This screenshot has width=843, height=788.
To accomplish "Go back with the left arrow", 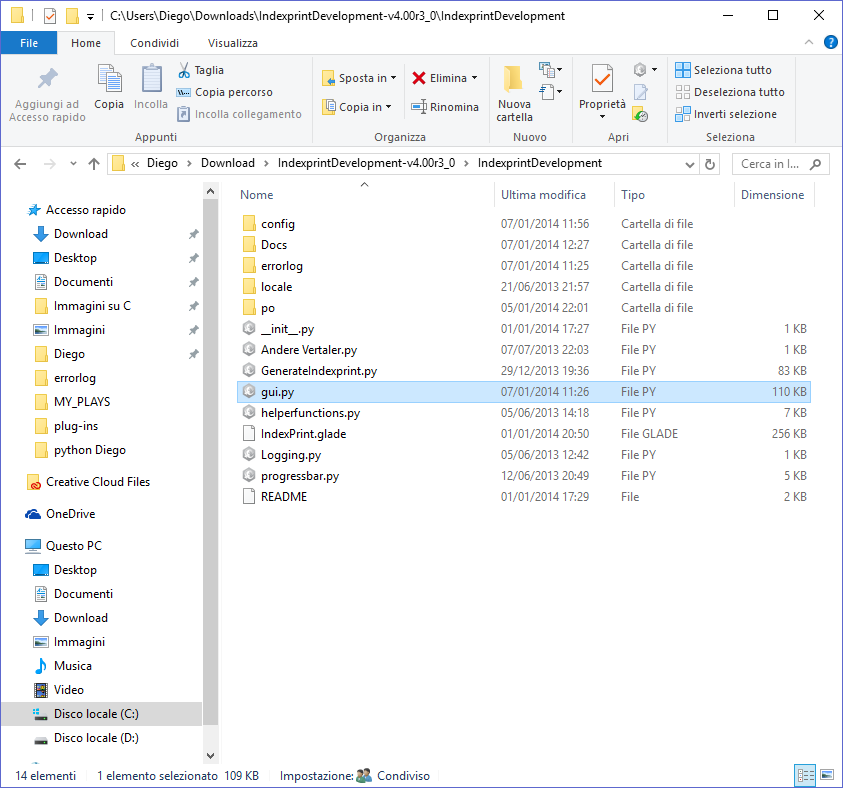I will (20, 164).
